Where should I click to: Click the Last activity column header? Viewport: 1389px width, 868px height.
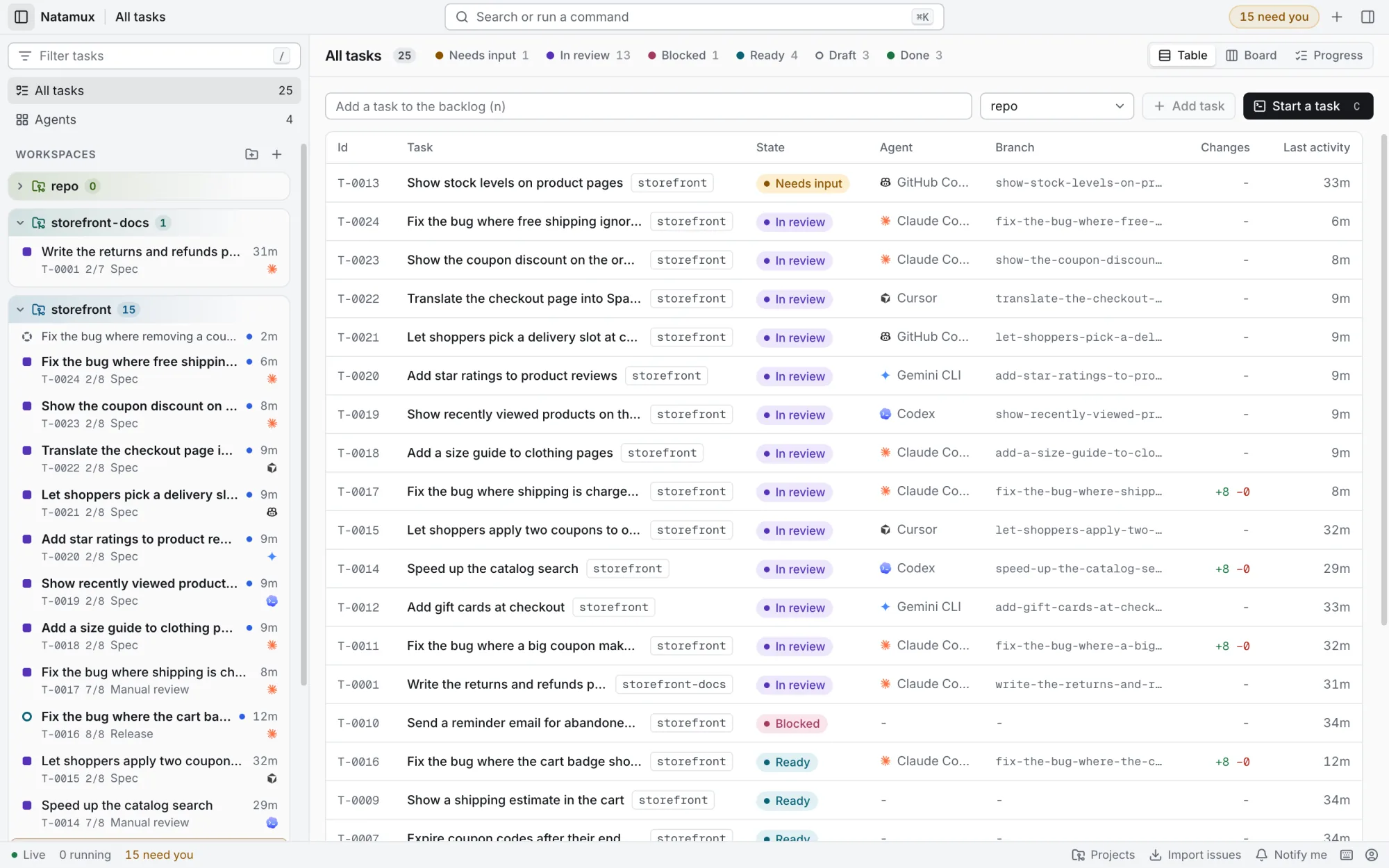point(1316,147)
